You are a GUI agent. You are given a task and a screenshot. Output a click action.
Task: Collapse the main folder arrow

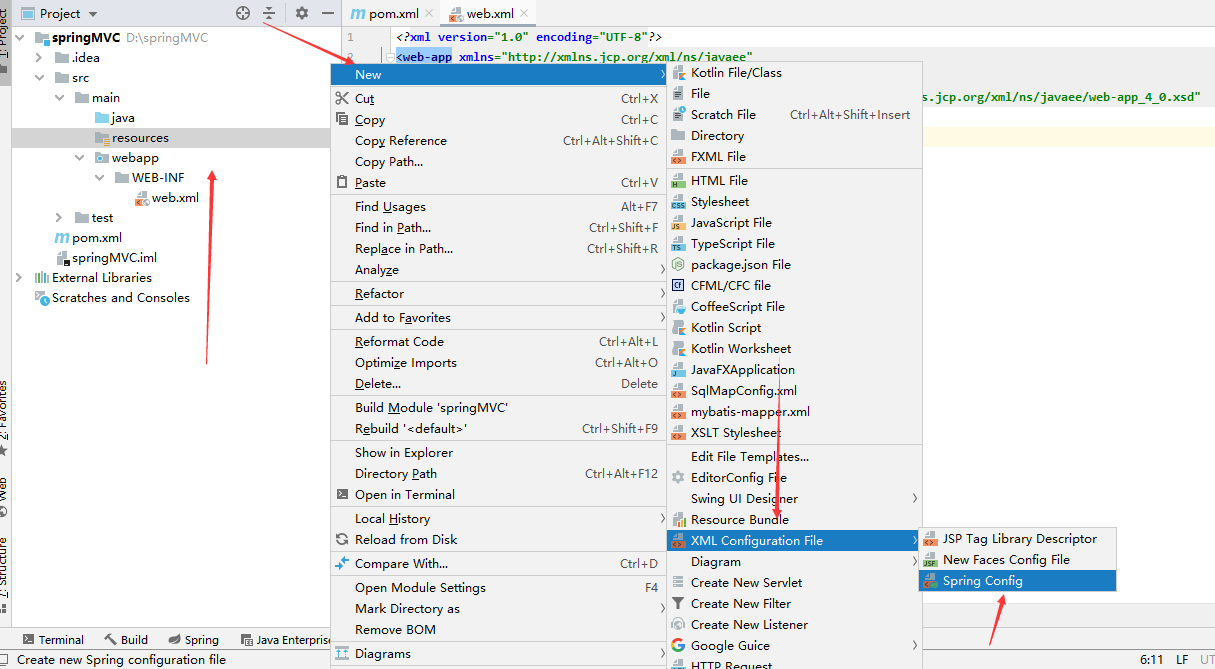(x=60, y=98)
